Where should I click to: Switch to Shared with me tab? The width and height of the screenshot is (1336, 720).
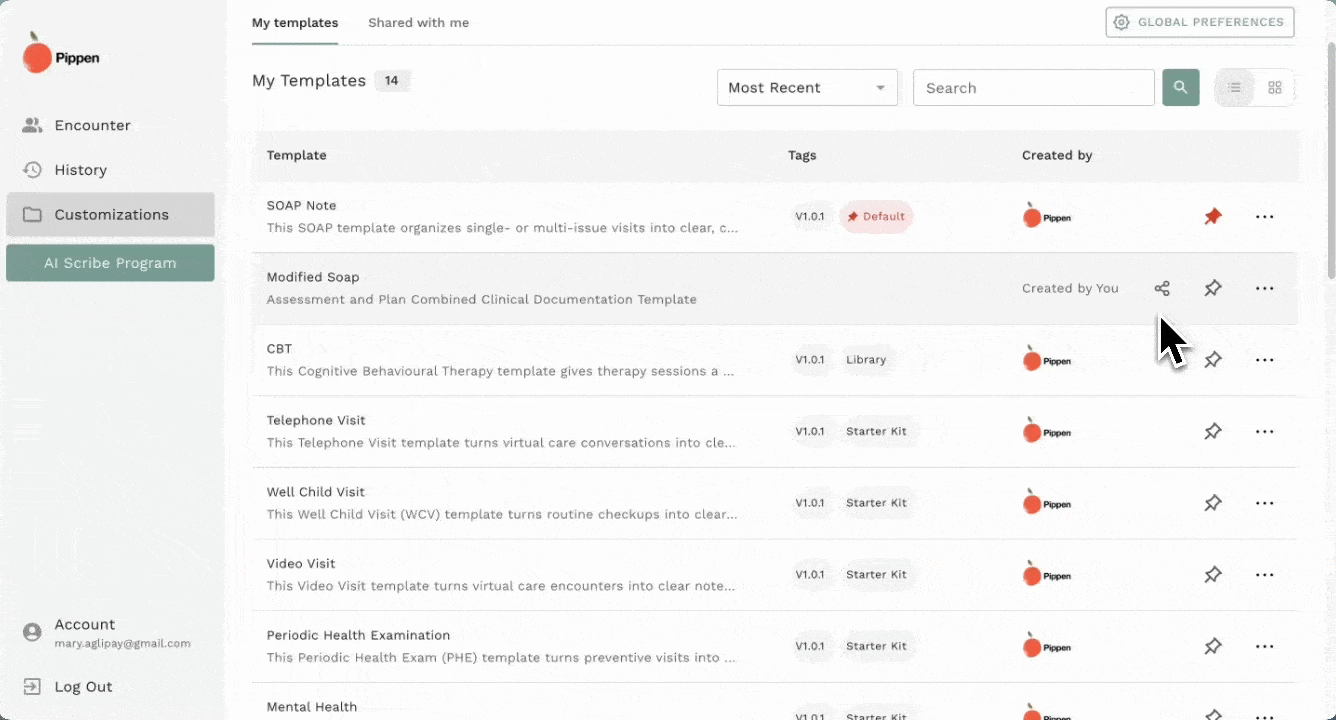tap(418, 23)
